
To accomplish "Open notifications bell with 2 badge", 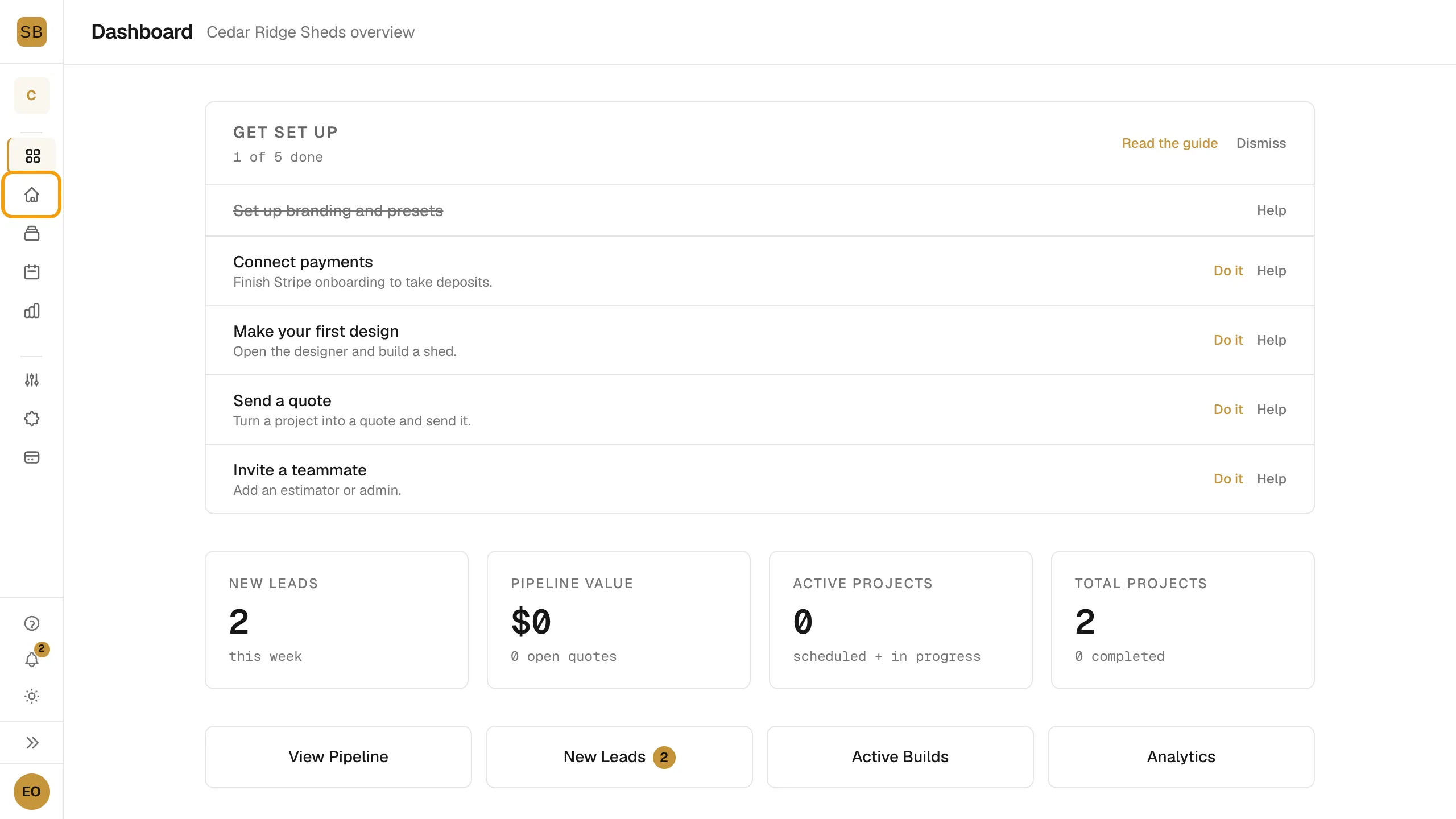I will click(32, 659).
